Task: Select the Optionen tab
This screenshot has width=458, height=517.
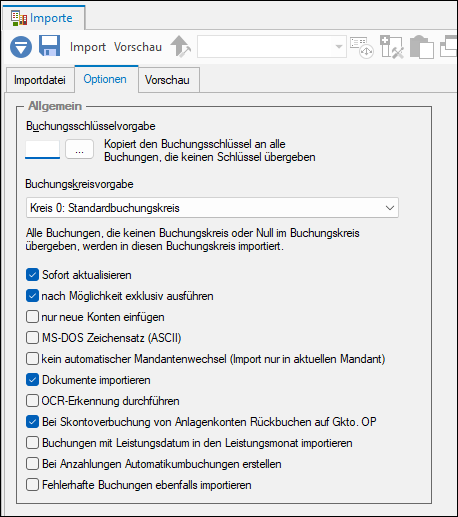Action: pos(105,79)
